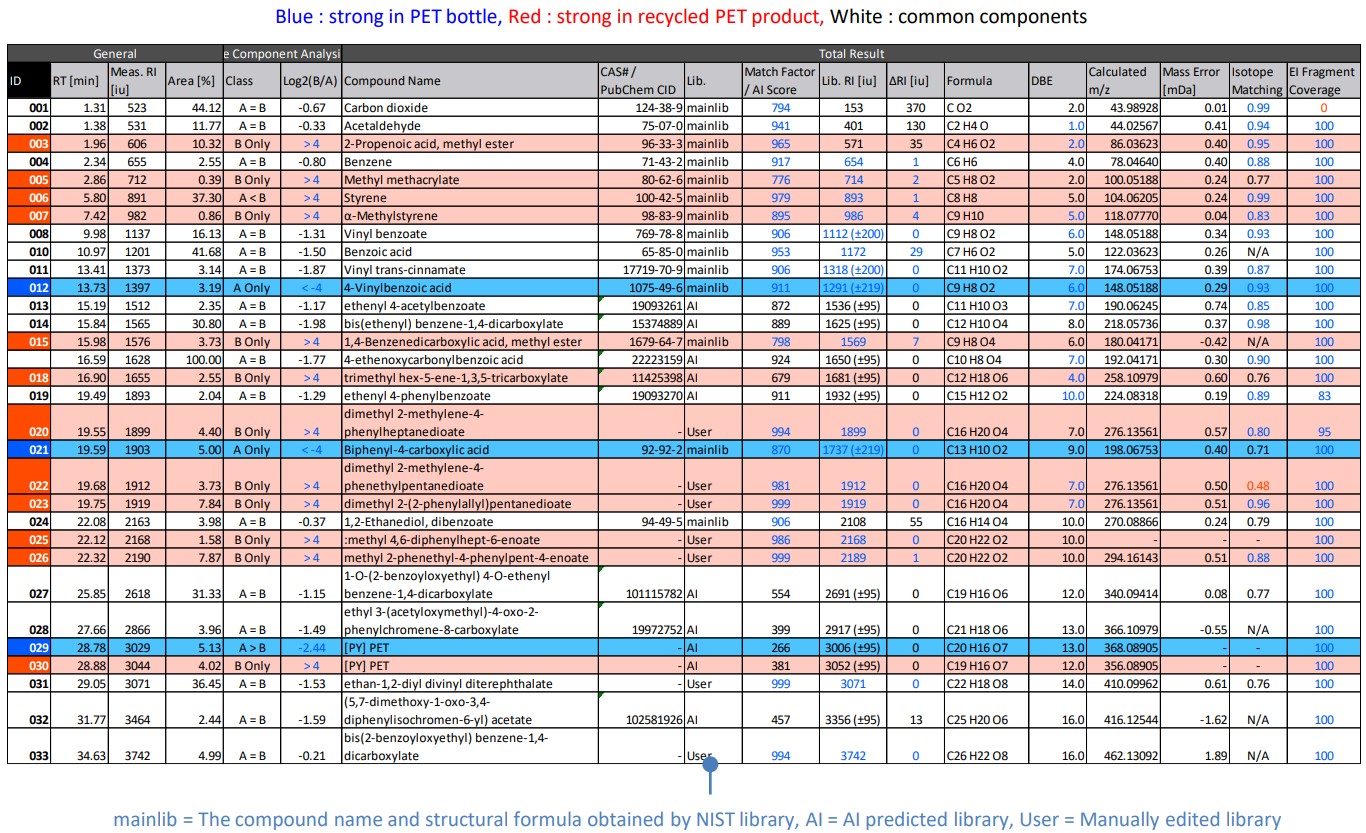Viewport: 1366px width, 833px height.
Task: Select the 'Area [%]' column header
Action: (194, 81)
